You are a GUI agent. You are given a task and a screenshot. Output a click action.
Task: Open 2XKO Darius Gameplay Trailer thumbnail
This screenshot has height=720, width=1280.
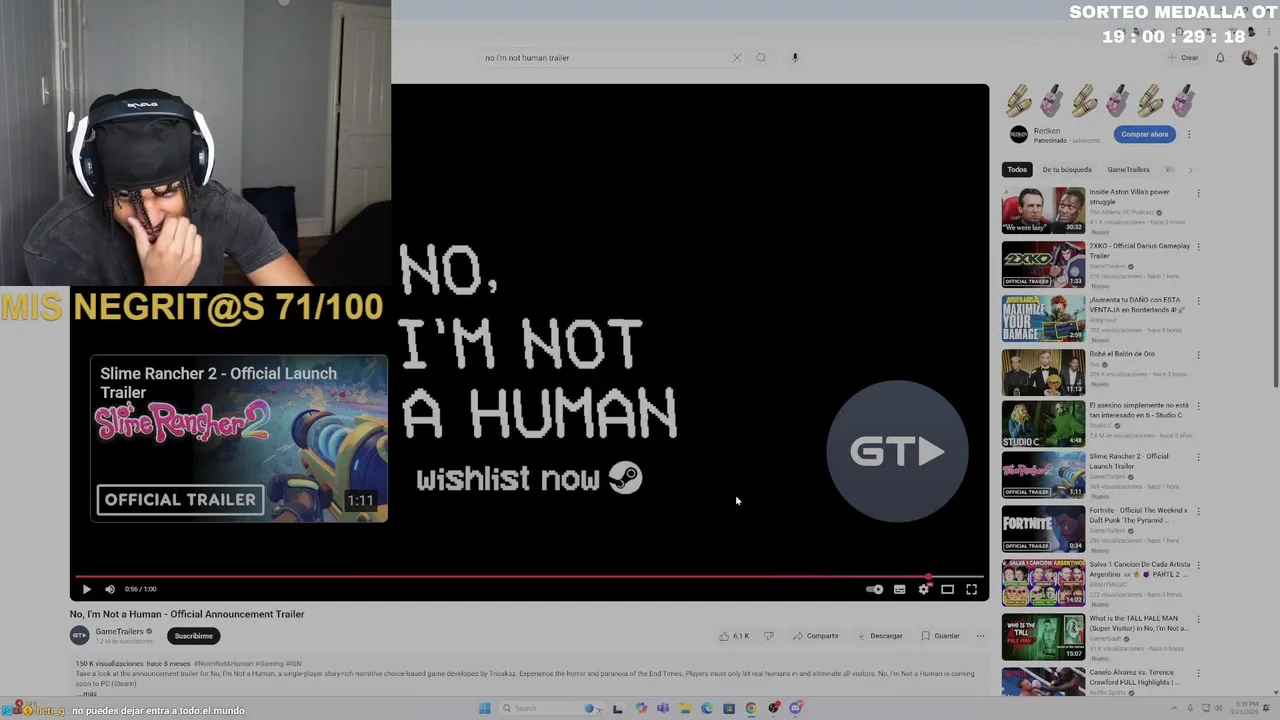[1043, 264]
